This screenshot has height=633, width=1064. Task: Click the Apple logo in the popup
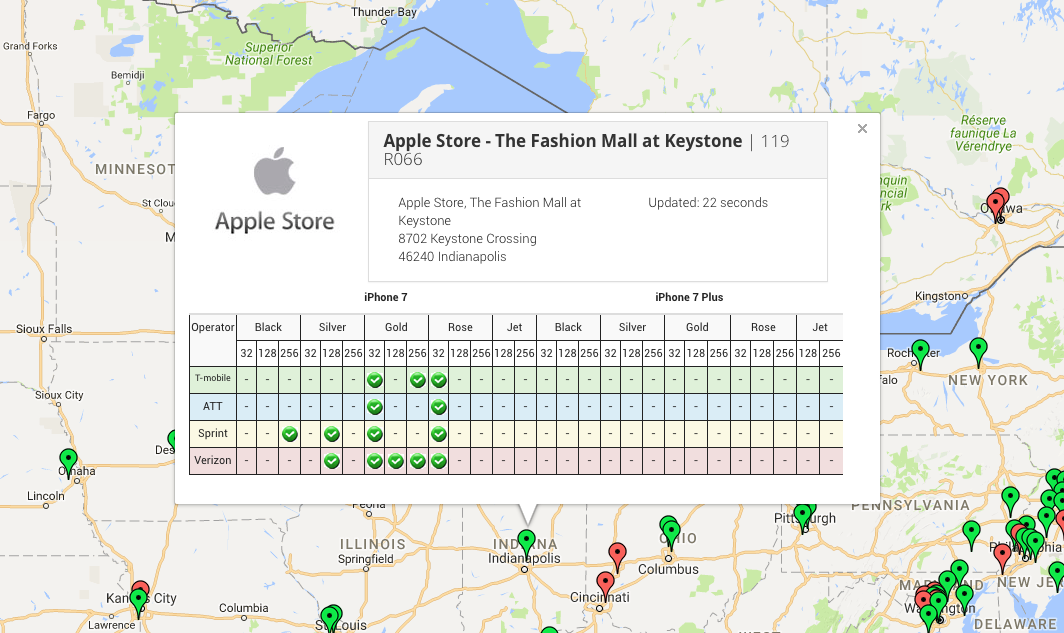(x=274, y=171)
